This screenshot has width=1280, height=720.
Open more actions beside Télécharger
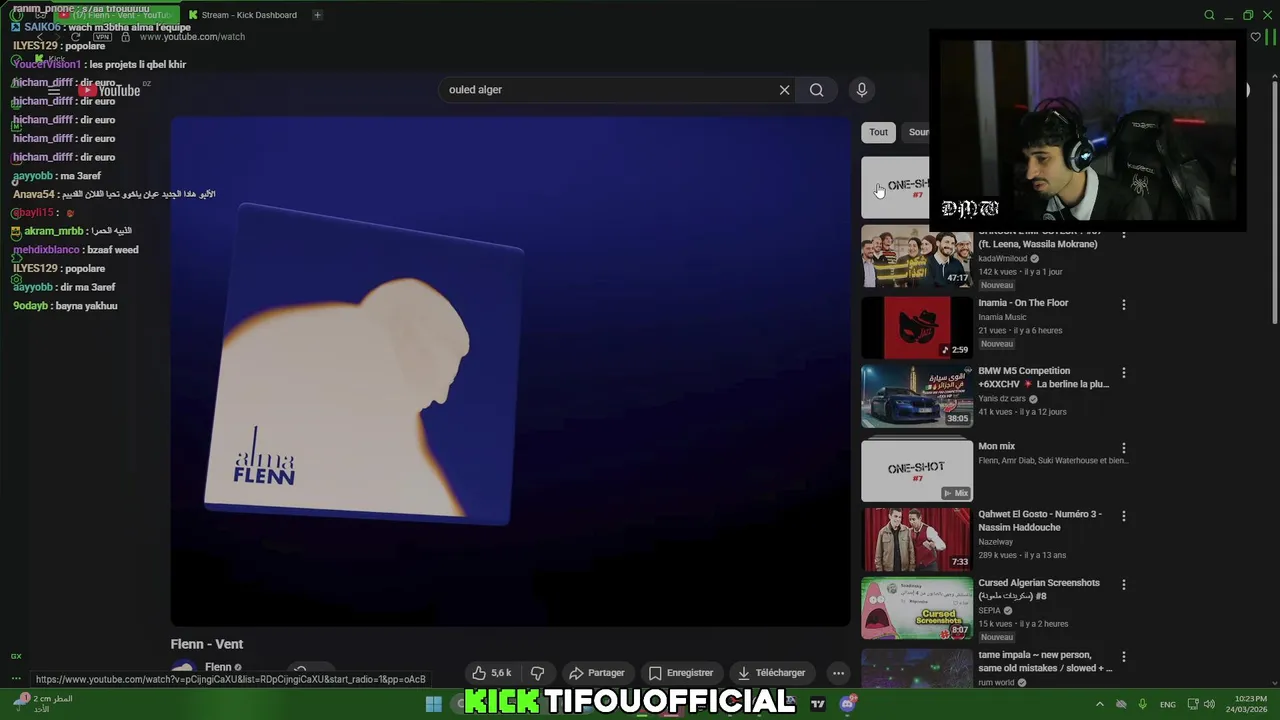click(838, 673)
